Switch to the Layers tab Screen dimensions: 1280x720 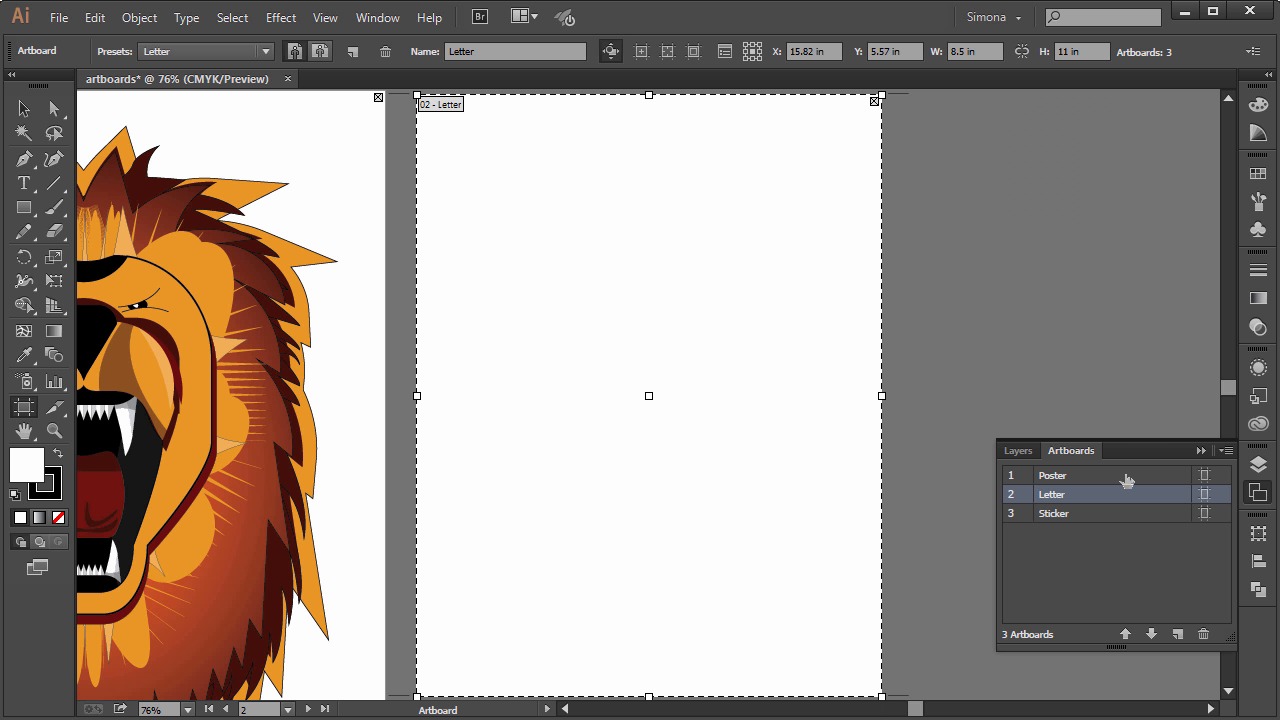(1018, 451)
